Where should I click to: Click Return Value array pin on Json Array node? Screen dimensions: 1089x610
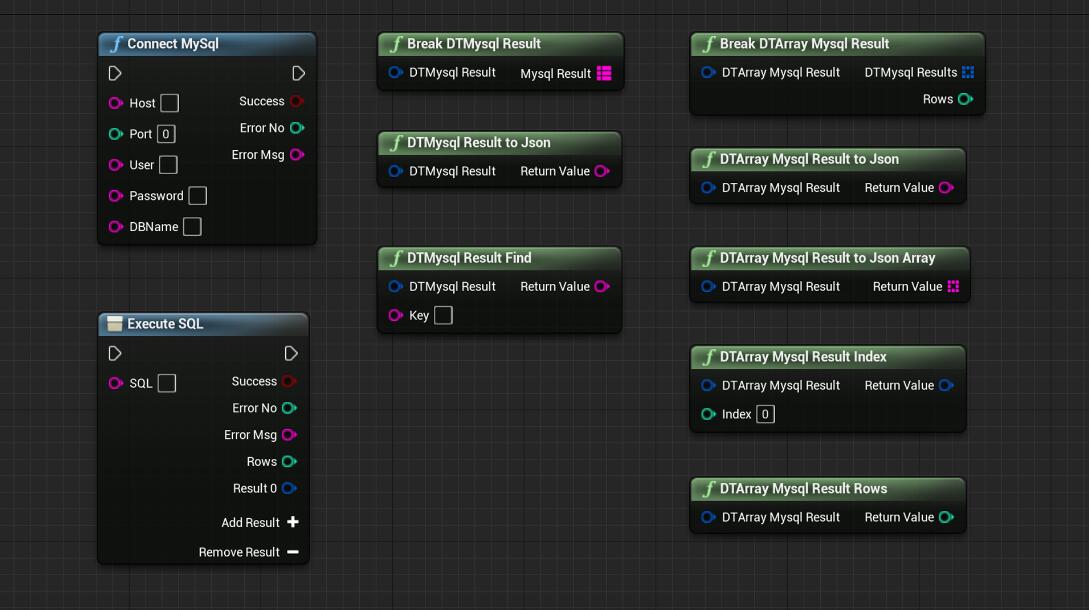(x=953, y=286)
